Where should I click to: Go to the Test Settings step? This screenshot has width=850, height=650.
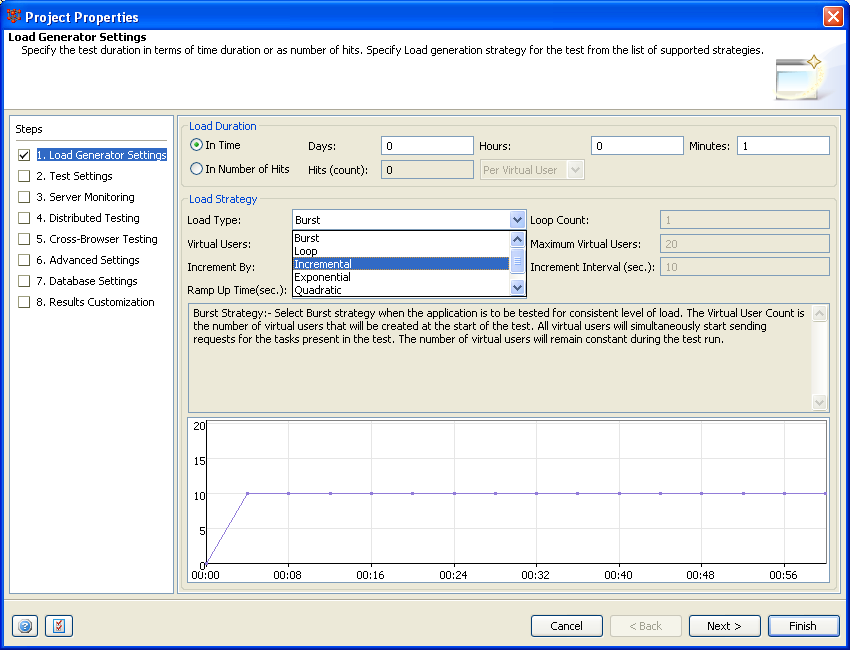point(74,176)
